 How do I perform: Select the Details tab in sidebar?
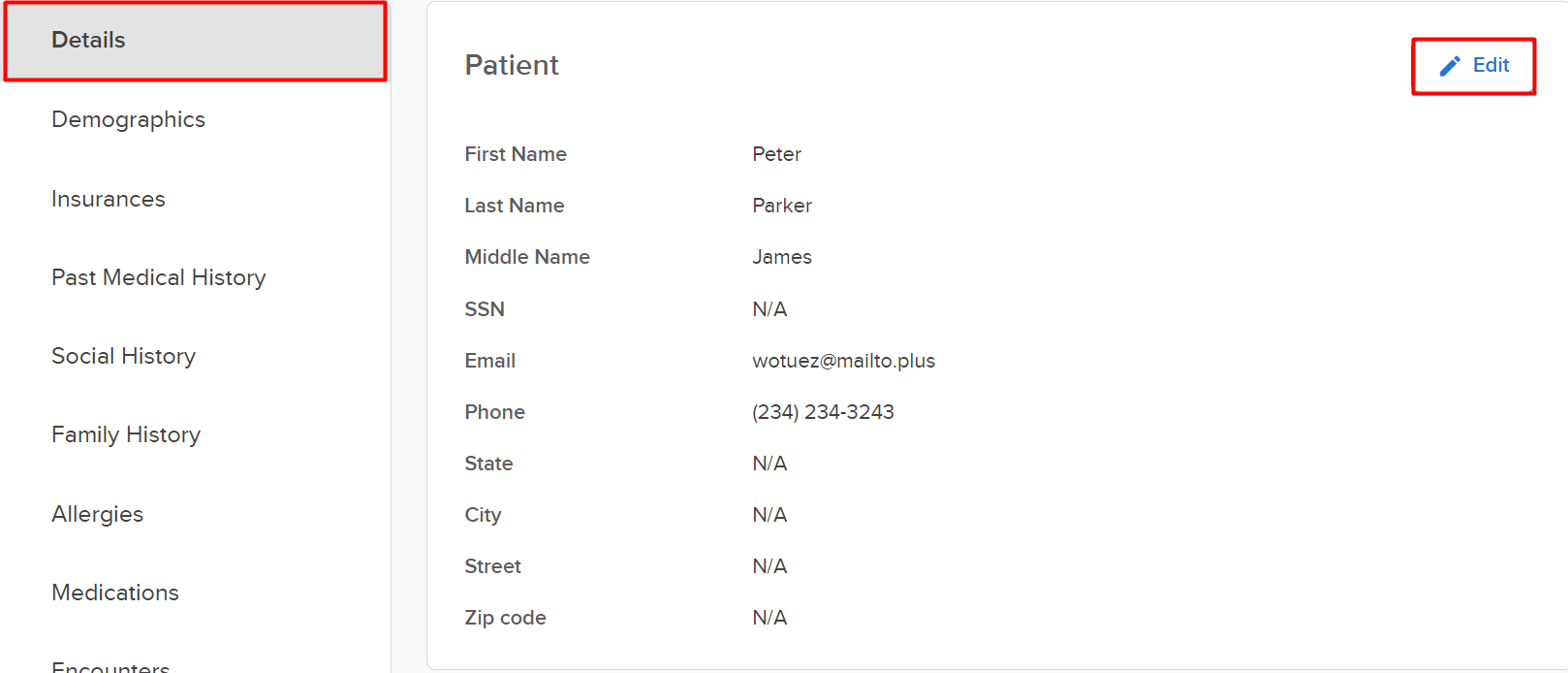[x=88, y=40]
